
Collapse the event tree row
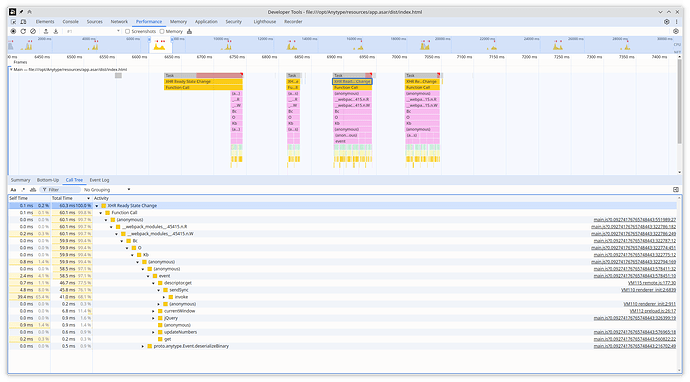148,276
